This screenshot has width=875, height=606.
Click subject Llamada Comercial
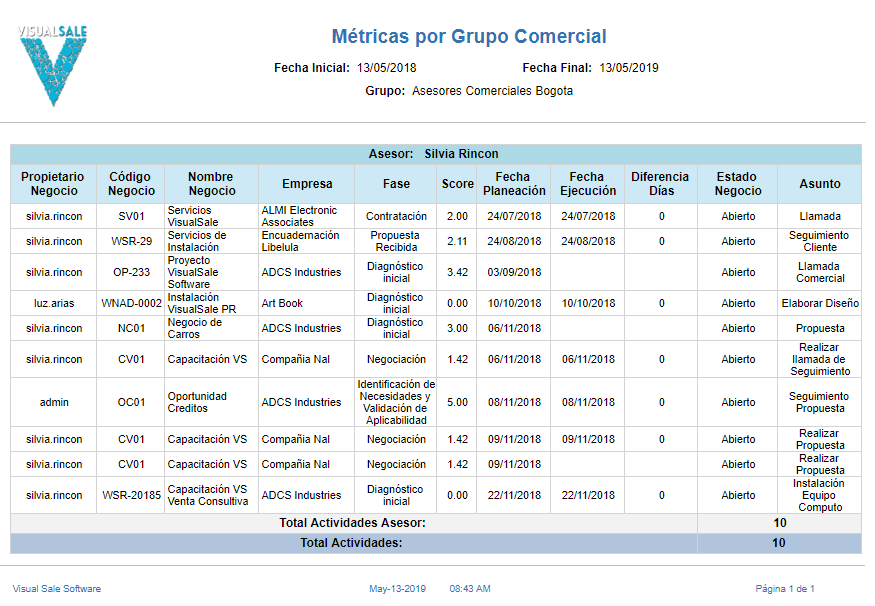[x=820, y=272]
